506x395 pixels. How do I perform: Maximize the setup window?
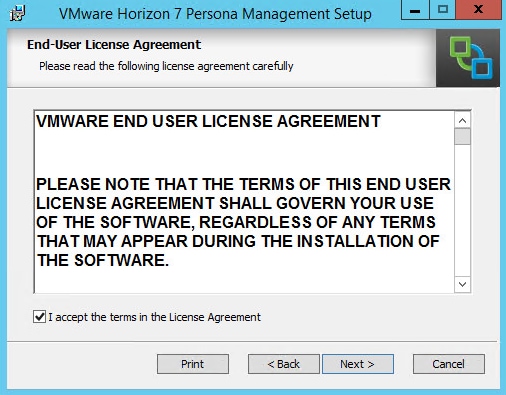[x=442, y=10]
